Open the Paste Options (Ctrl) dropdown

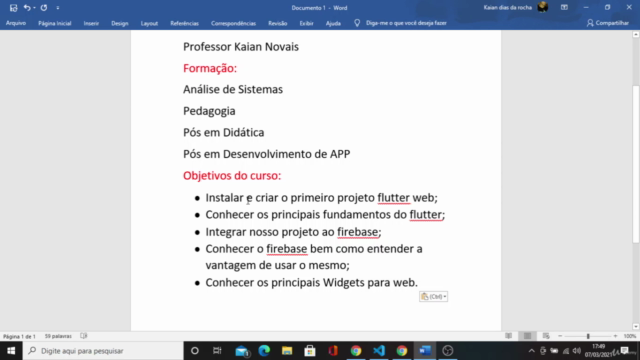pyautogui.click(x=433, y=297)
